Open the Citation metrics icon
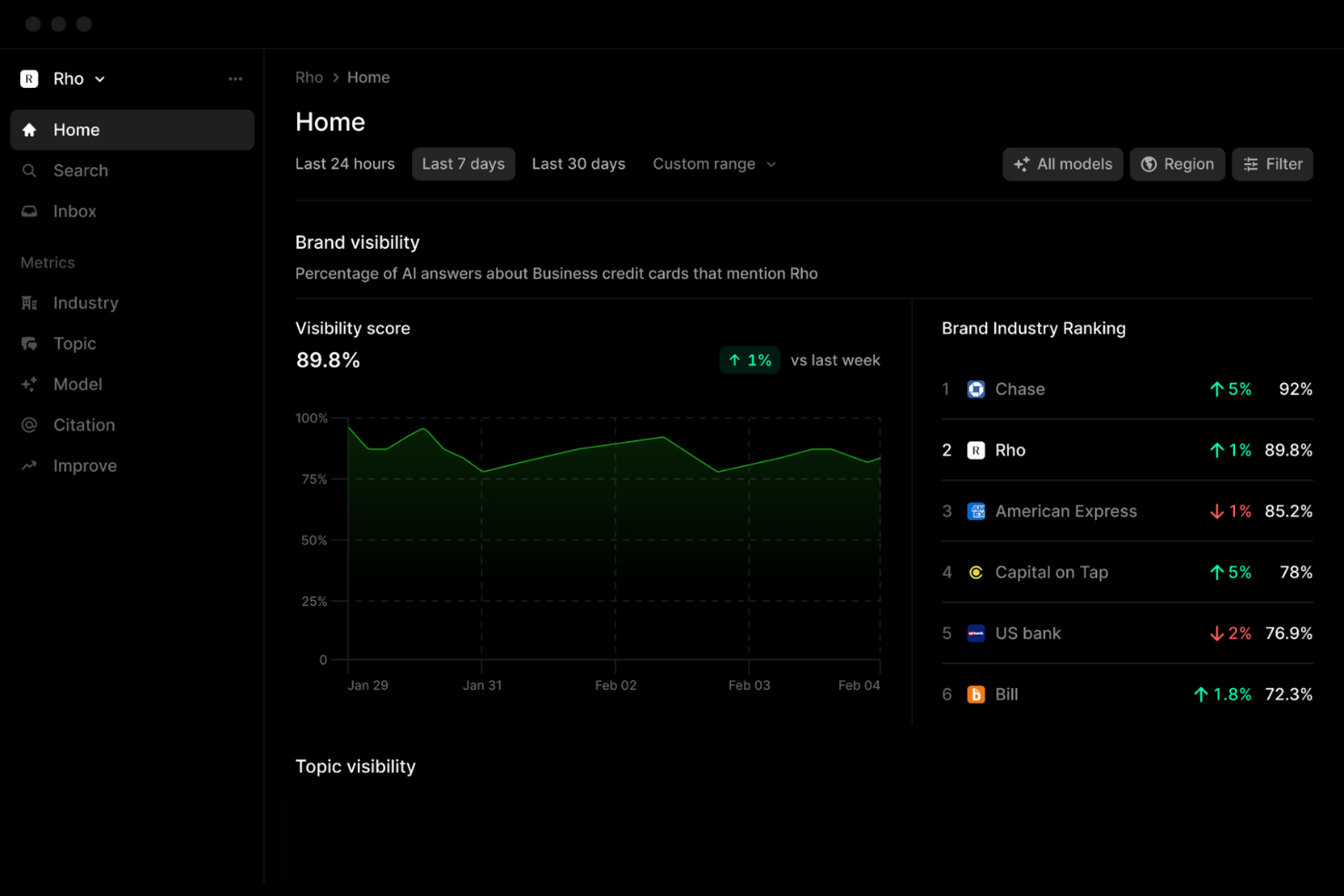 pos(28,425)
